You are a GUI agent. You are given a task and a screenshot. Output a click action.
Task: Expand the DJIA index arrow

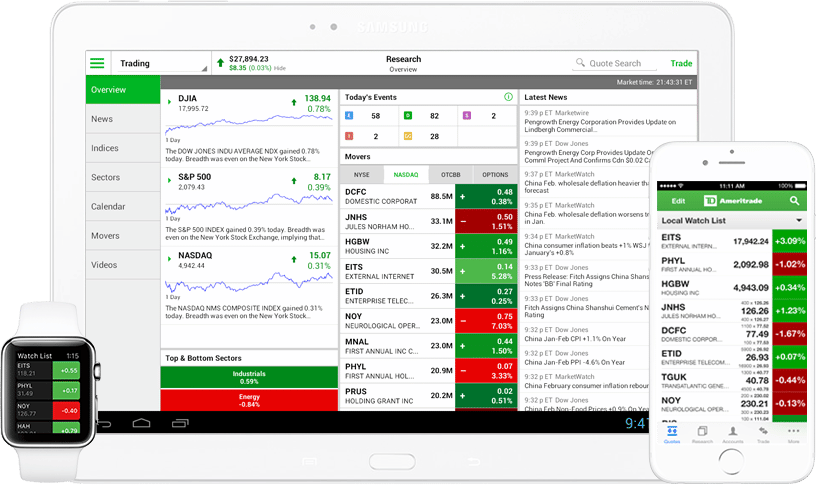click(x=169, y=102)
